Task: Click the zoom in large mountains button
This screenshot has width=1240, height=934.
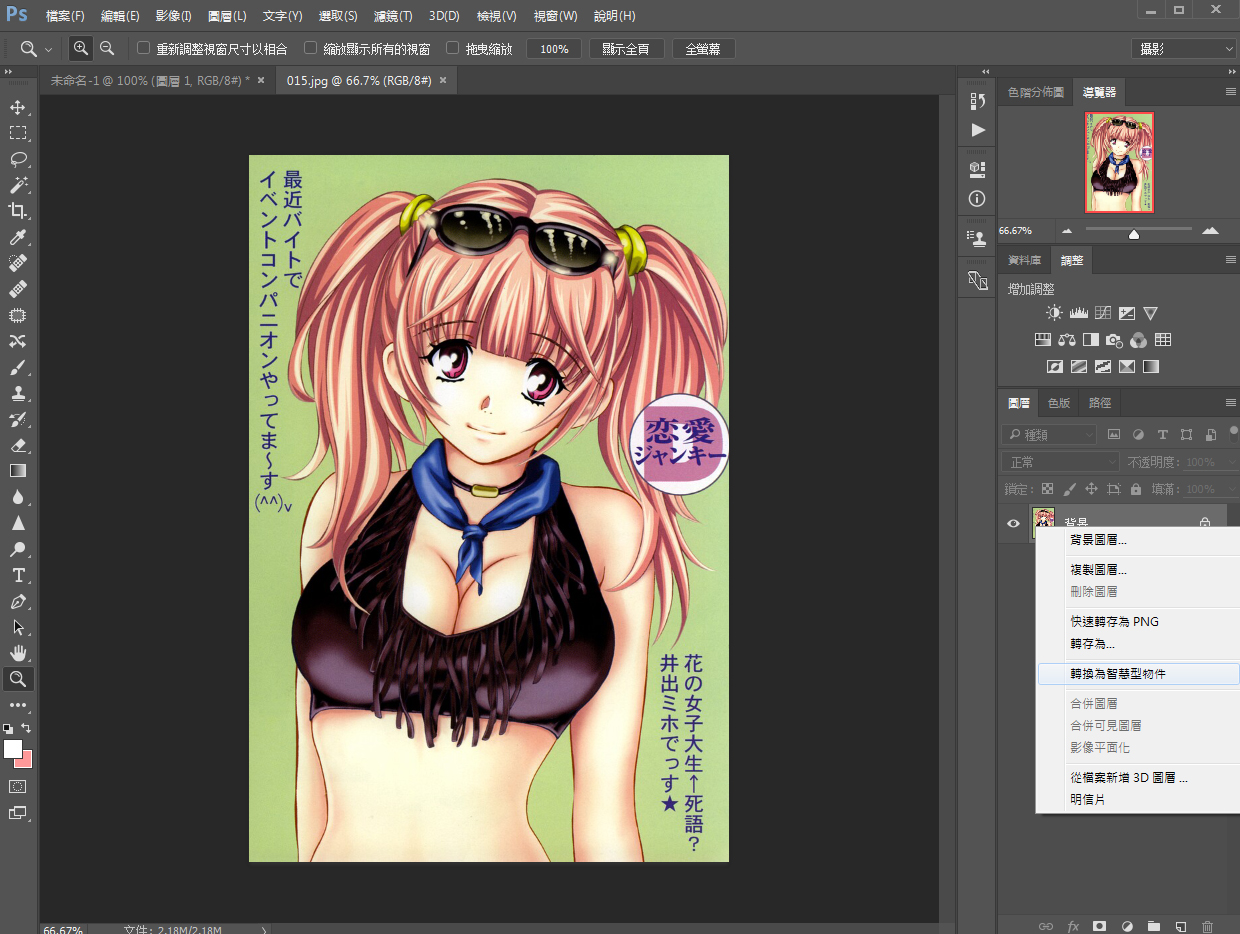Action: click(1210, 230)
